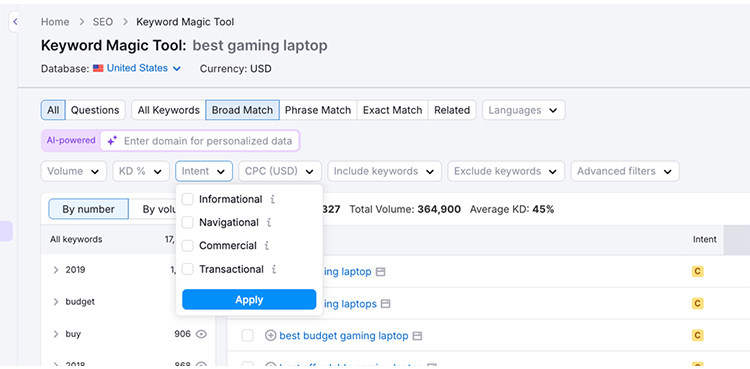Open the Advanced filters dropdown
750x369 pixels.
[625, 171]
